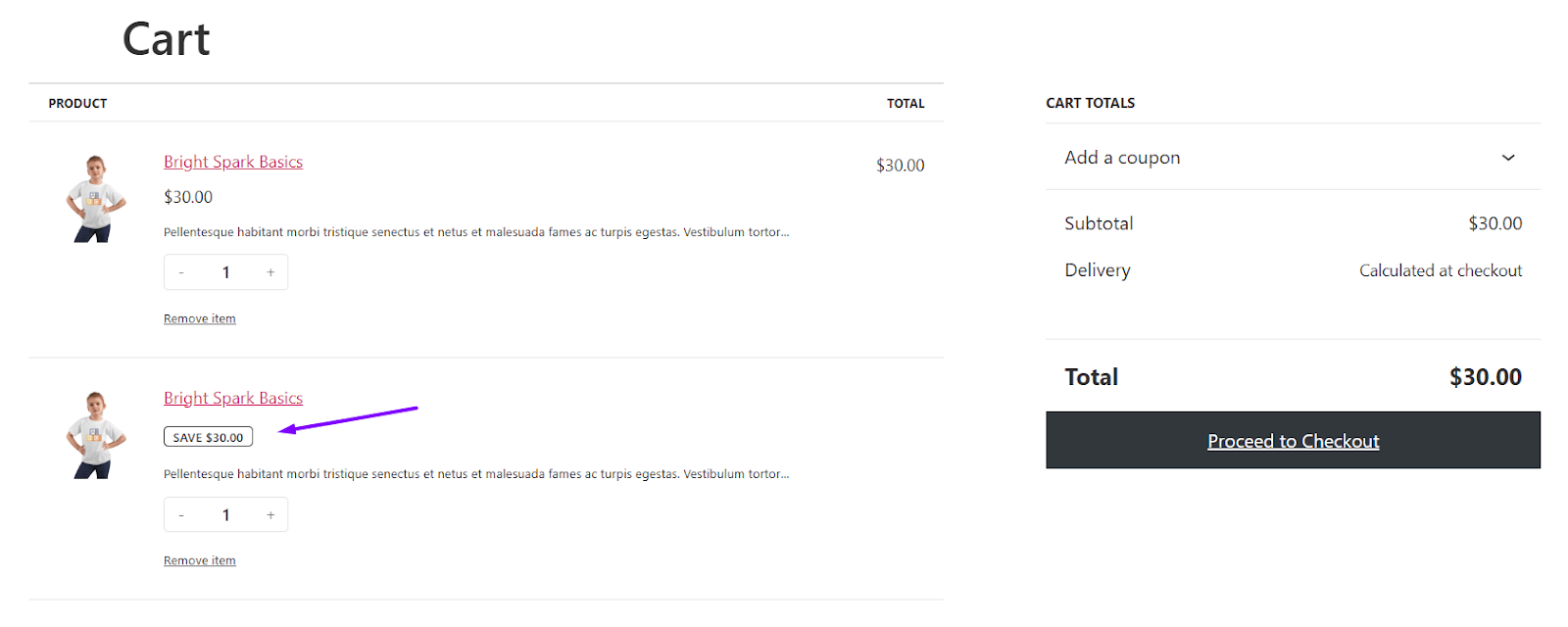The width and height of the screenshot is (1568, 627).
Task: Click the Subtotal $30.00 value
Action: pos(1494,223)
